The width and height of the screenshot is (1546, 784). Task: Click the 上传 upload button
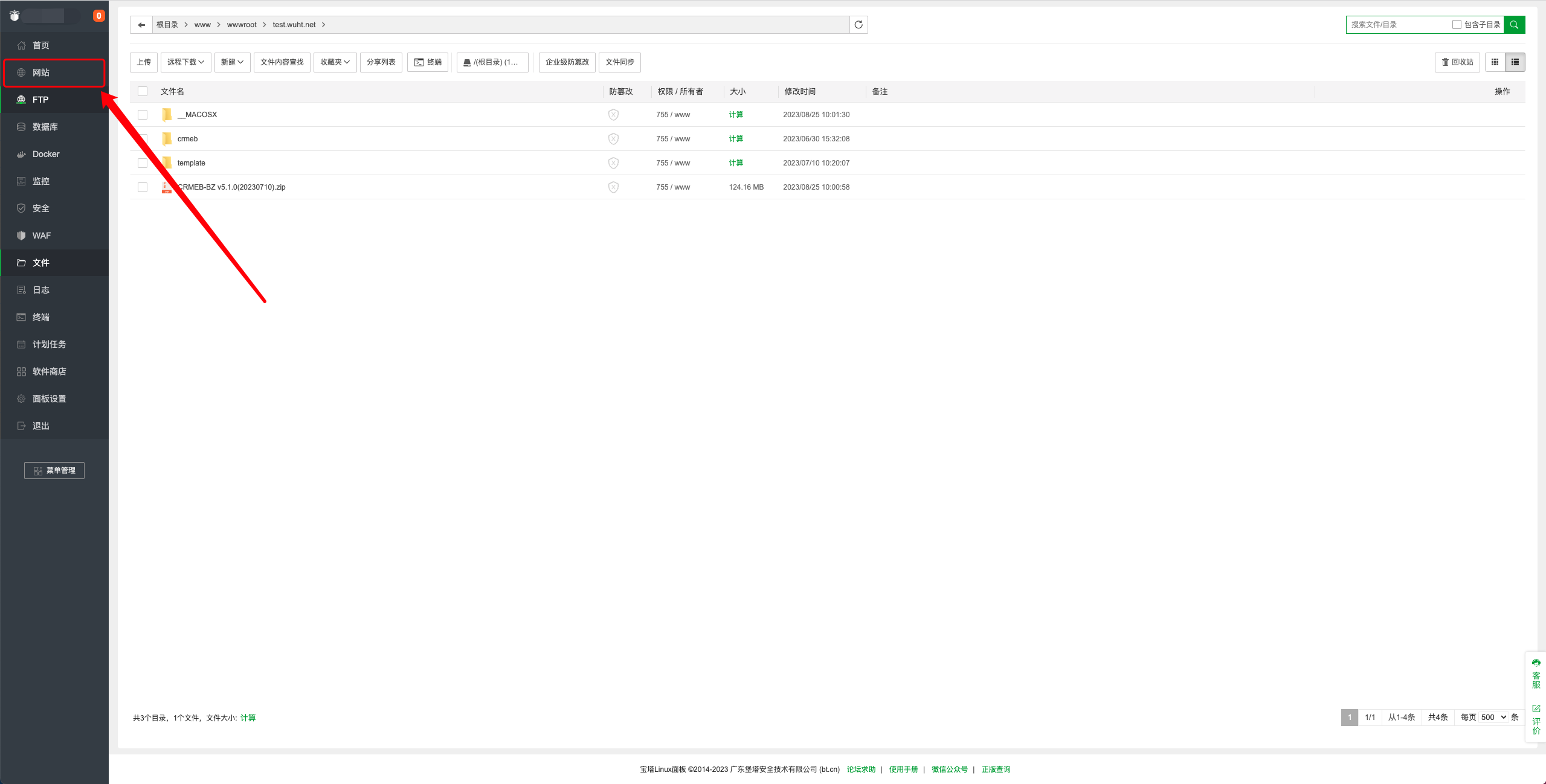coord(144,62)
